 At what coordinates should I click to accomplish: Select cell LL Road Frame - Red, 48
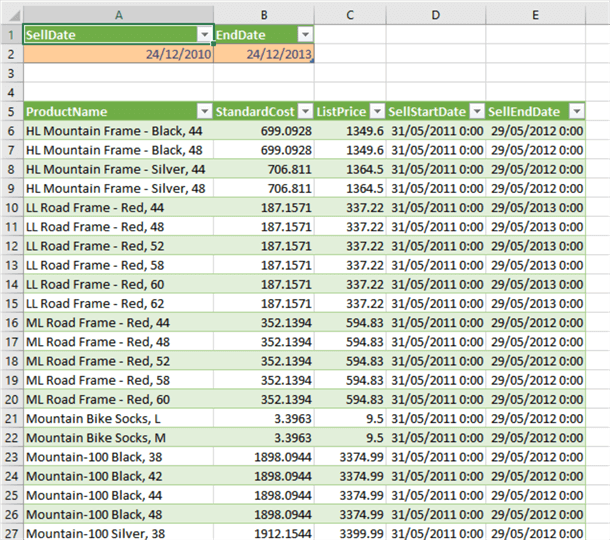(119, 227)
